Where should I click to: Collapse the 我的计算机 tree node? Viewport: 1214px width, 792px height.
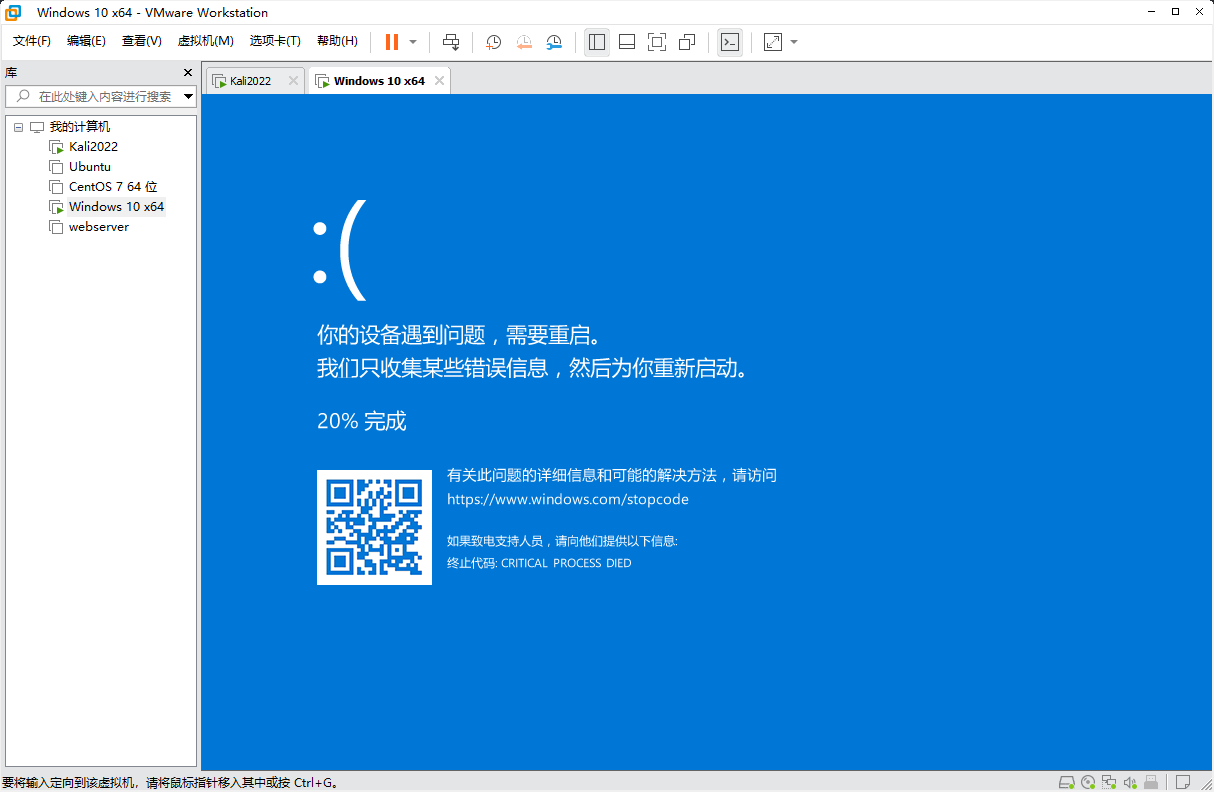coord(18,127)
